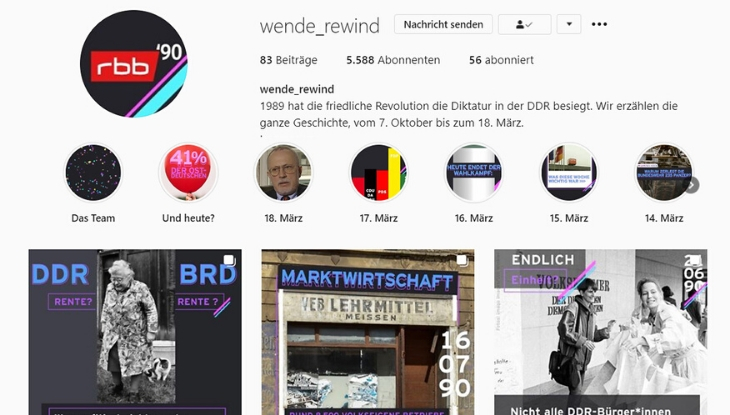Show next story highlights with arrow
Screen dimensions: 730x415
[692, 185]
